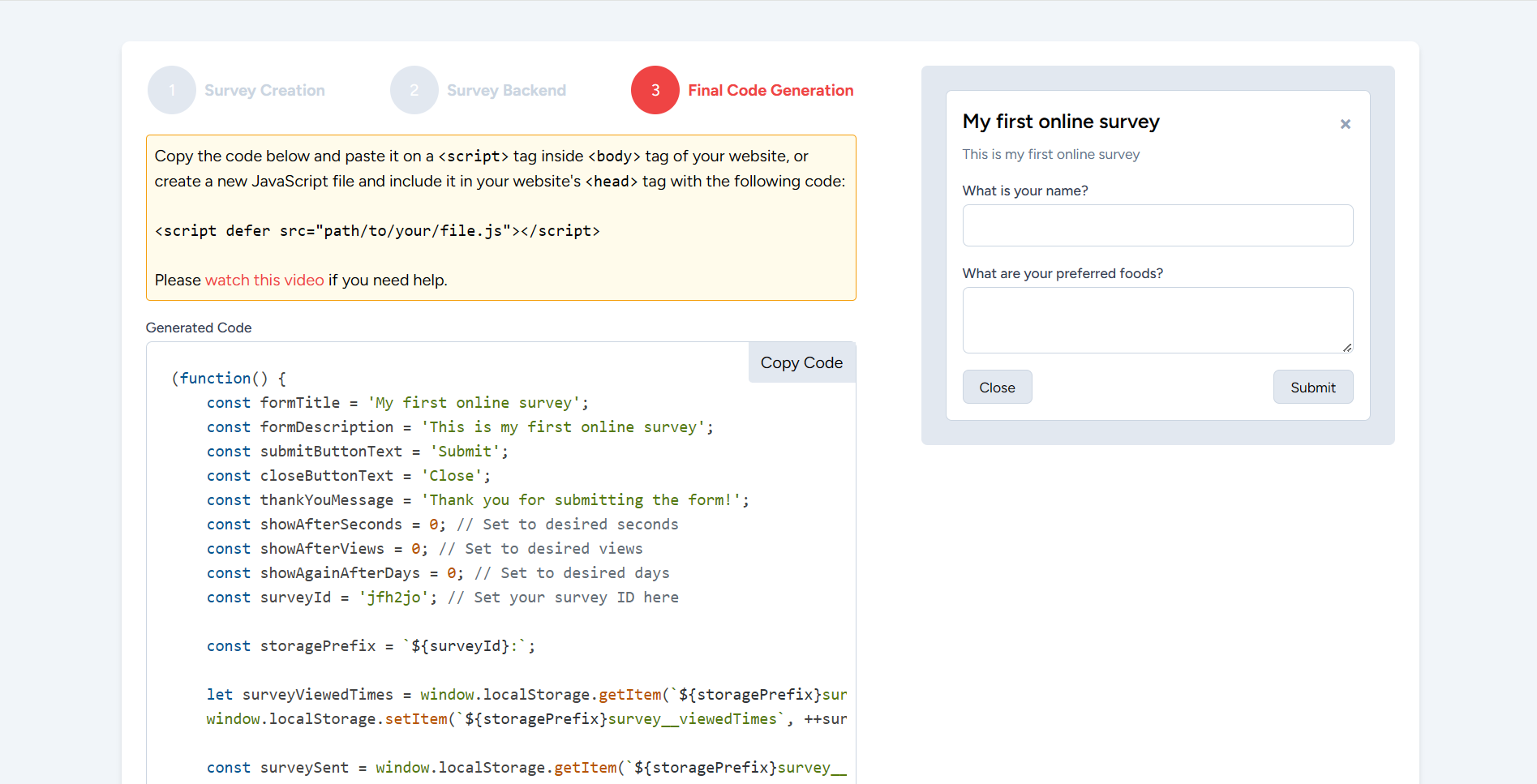Click the red step 3 circle icon
This screenshot has width=1537, height=784.
click(x=655, y=90)
